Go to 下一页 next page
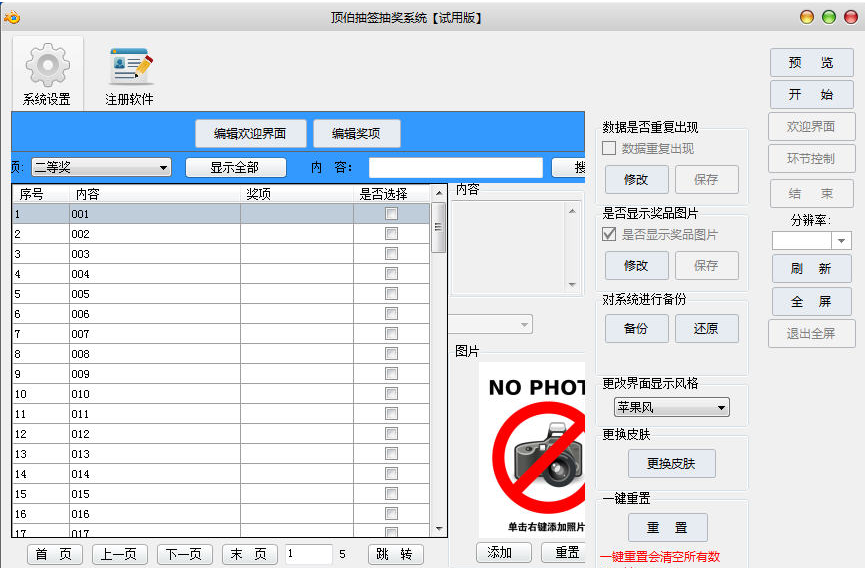865x568 pixels. pyautogui.click(x=184, y=554)
